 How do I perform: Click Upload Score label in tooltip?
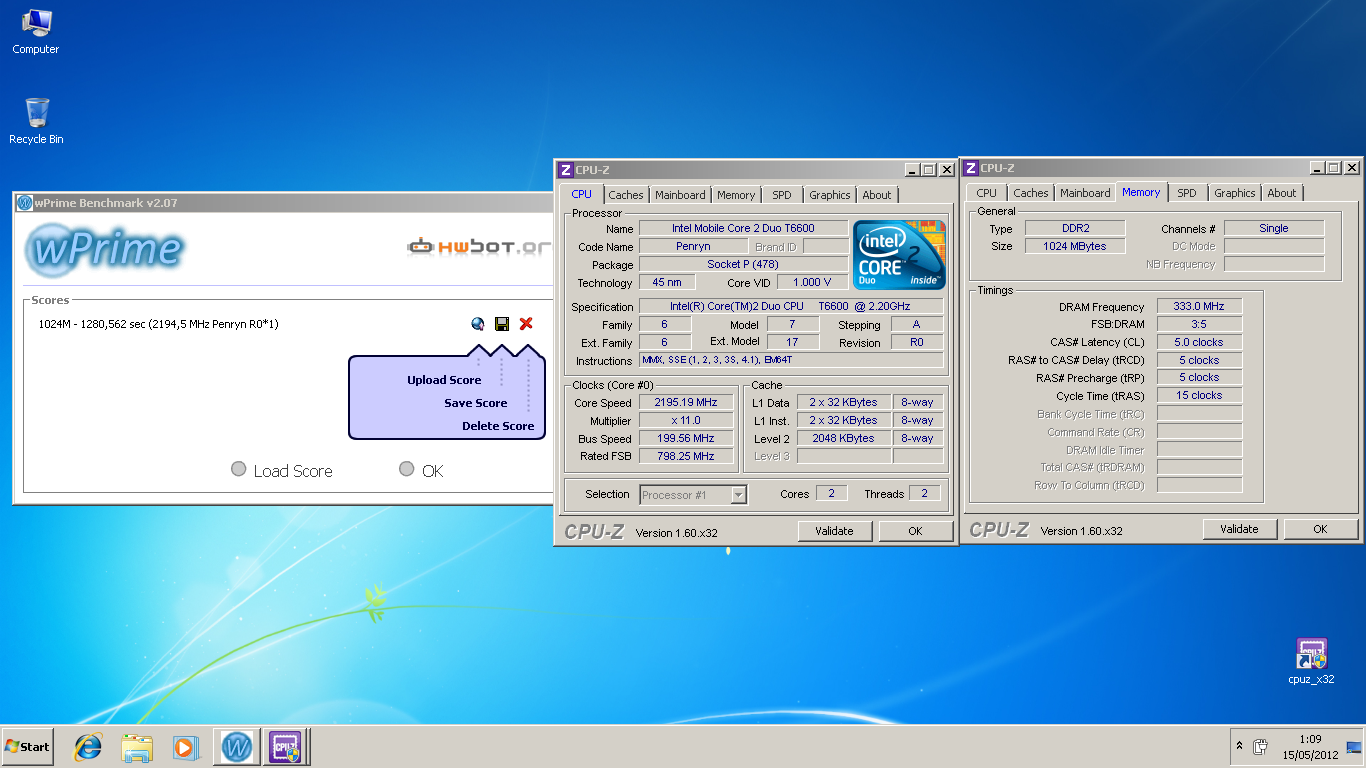444,380
